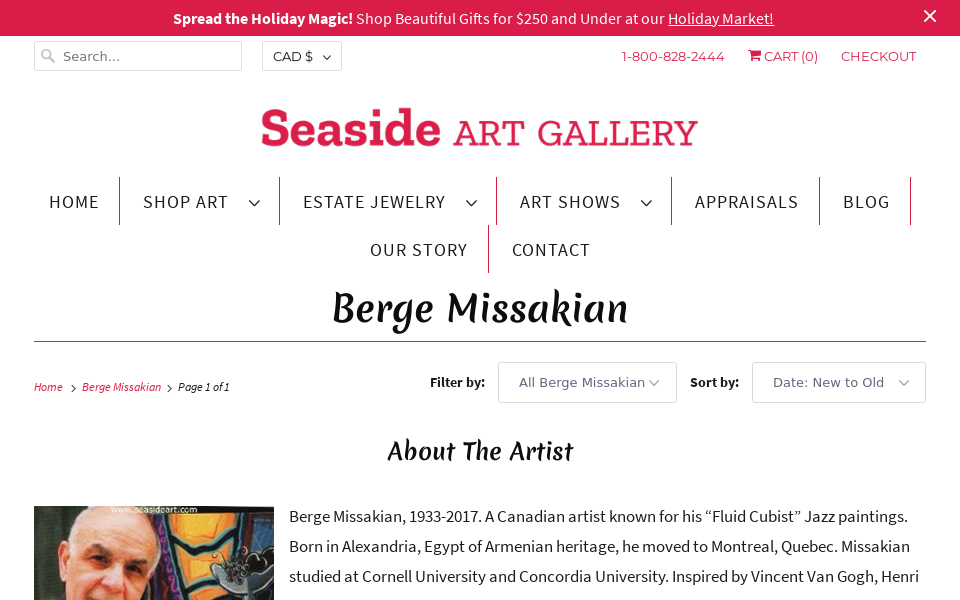The height and width of the screenshot is (600, 960).
Task: Click the Berge Missakian portrait photo
Action: pyautogui.click(x=153, y=553)
